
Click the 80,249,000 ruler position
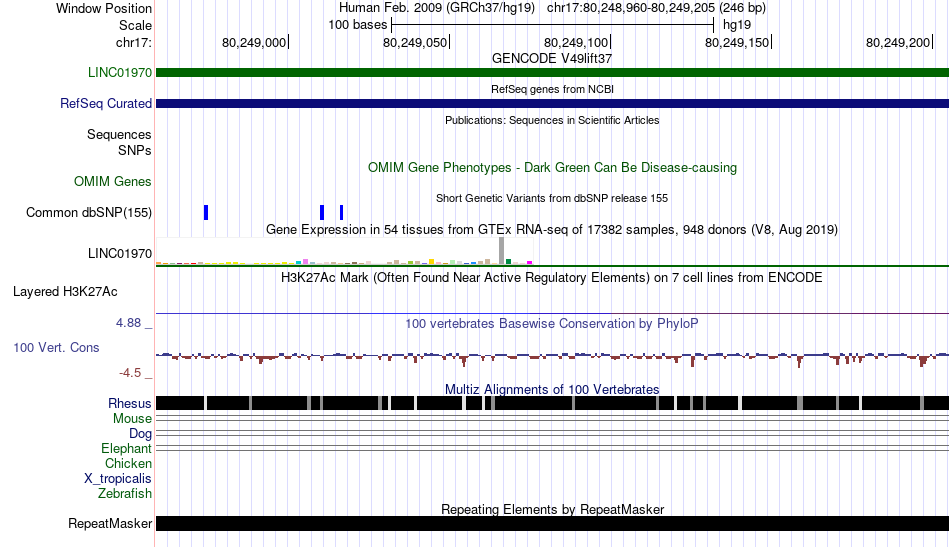tap(254, 42)
